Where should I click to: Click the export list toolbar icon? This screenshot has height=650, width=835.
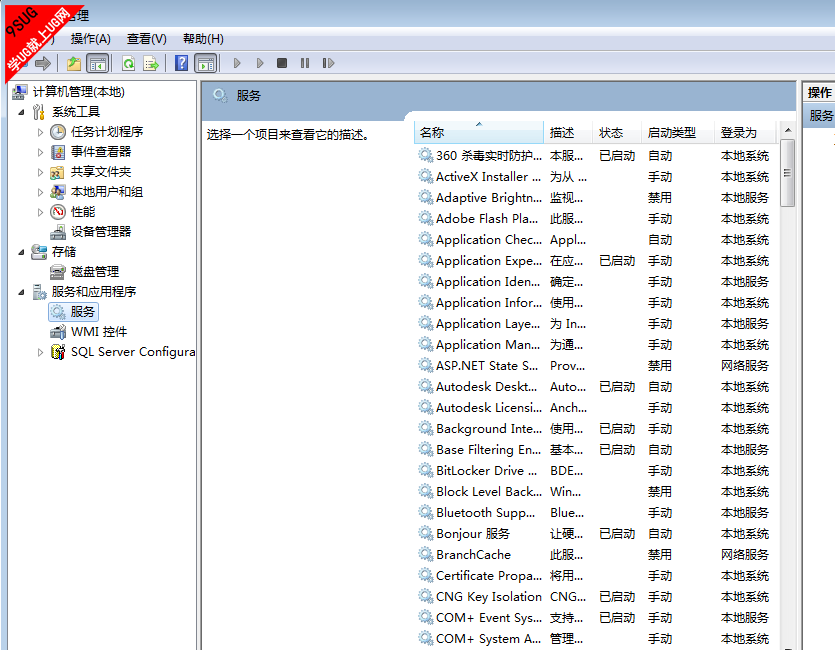151,64
